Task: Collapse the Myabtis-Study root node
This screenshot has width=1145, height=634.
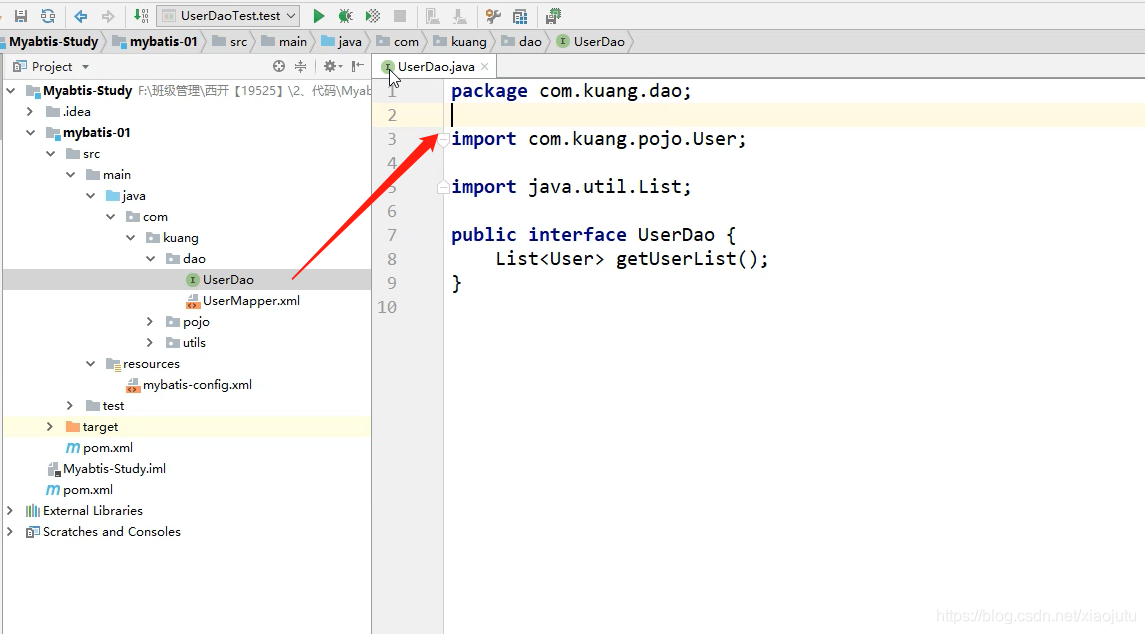Action: click(x=10, y=91)
